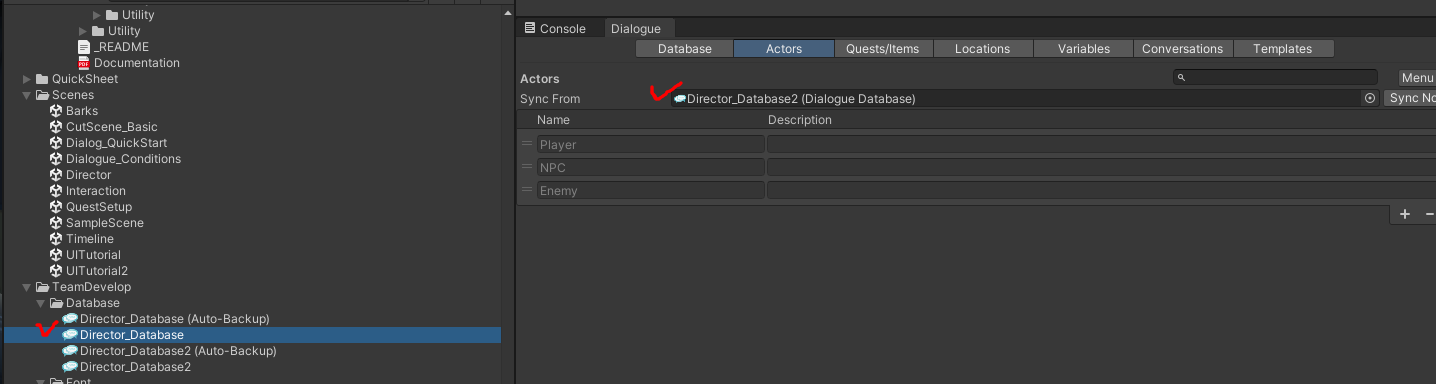Click the Name column header

coord(553,120)
